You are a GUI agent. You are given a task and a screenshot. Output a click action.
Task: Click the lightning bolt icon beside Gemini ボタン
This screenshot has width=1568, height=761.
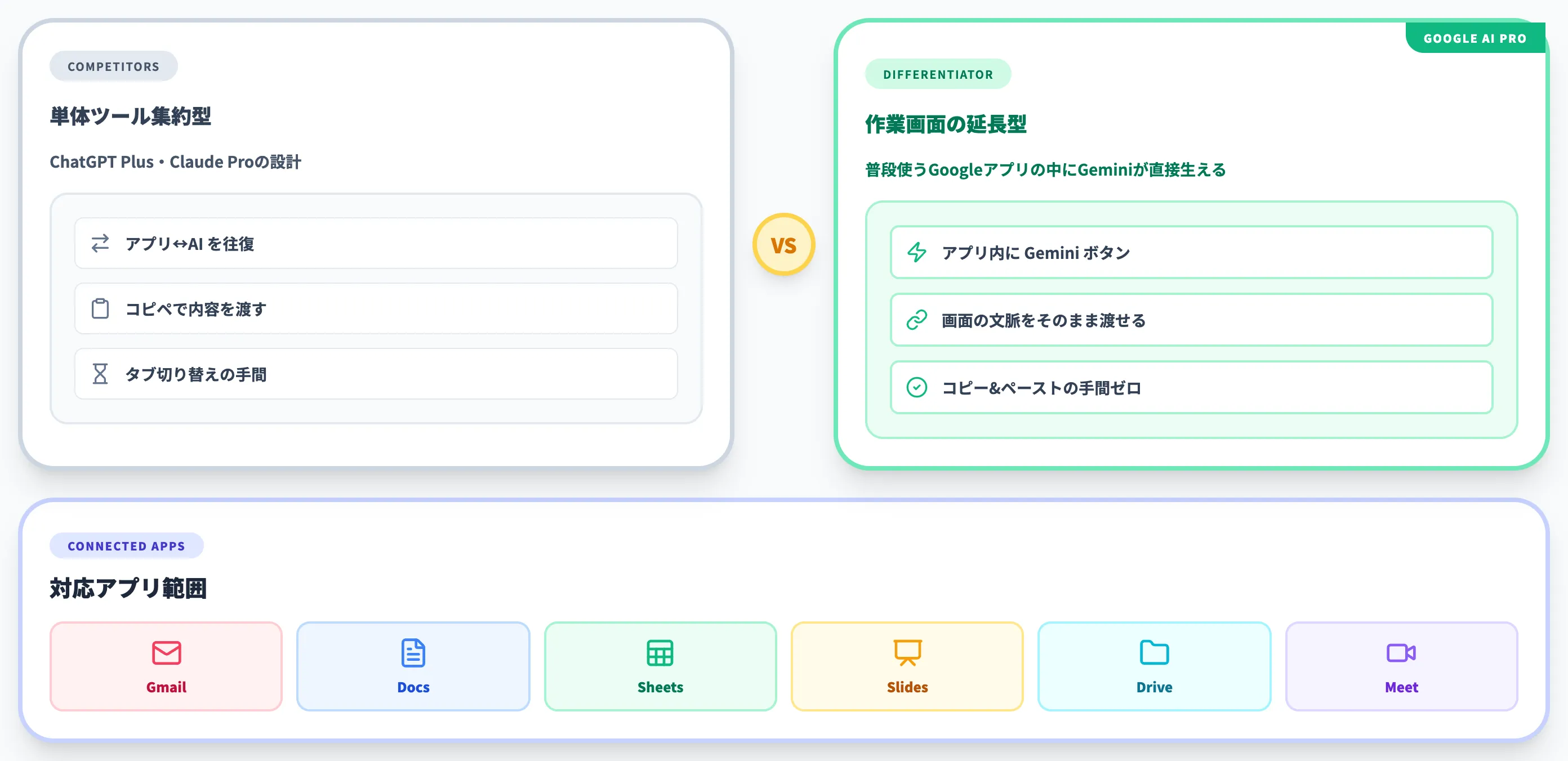(917, 253)
